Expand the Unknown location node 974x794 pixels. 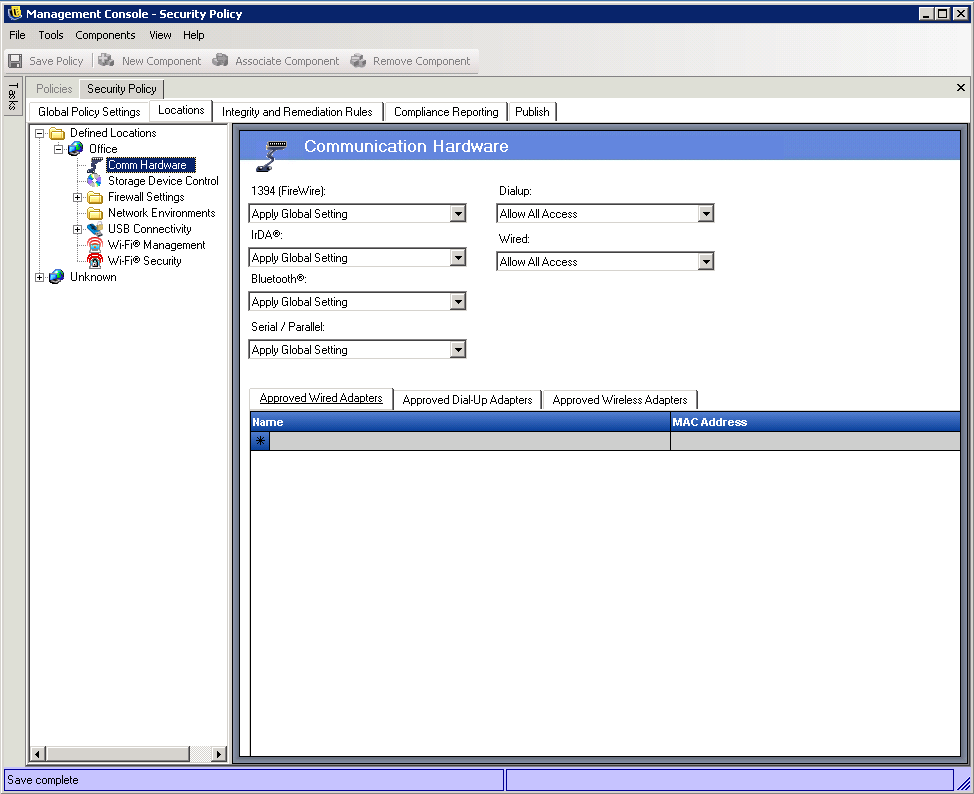click(x=39, y=277)
